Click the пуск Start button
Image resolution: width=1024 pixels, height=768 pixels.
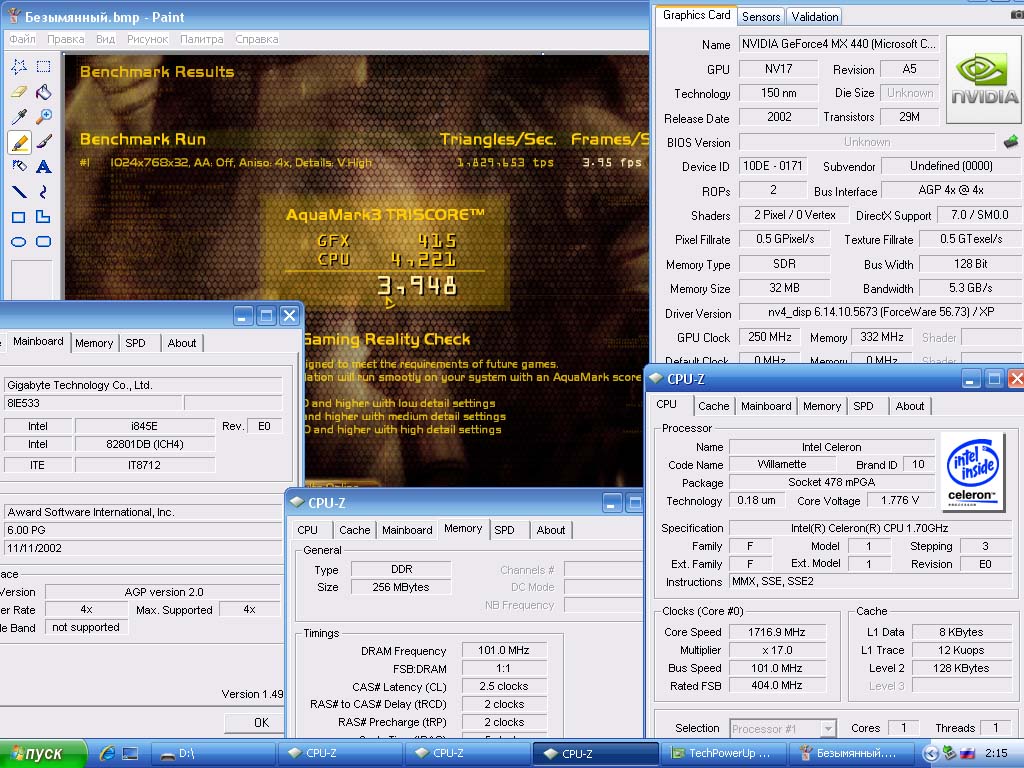click(43, 754)
